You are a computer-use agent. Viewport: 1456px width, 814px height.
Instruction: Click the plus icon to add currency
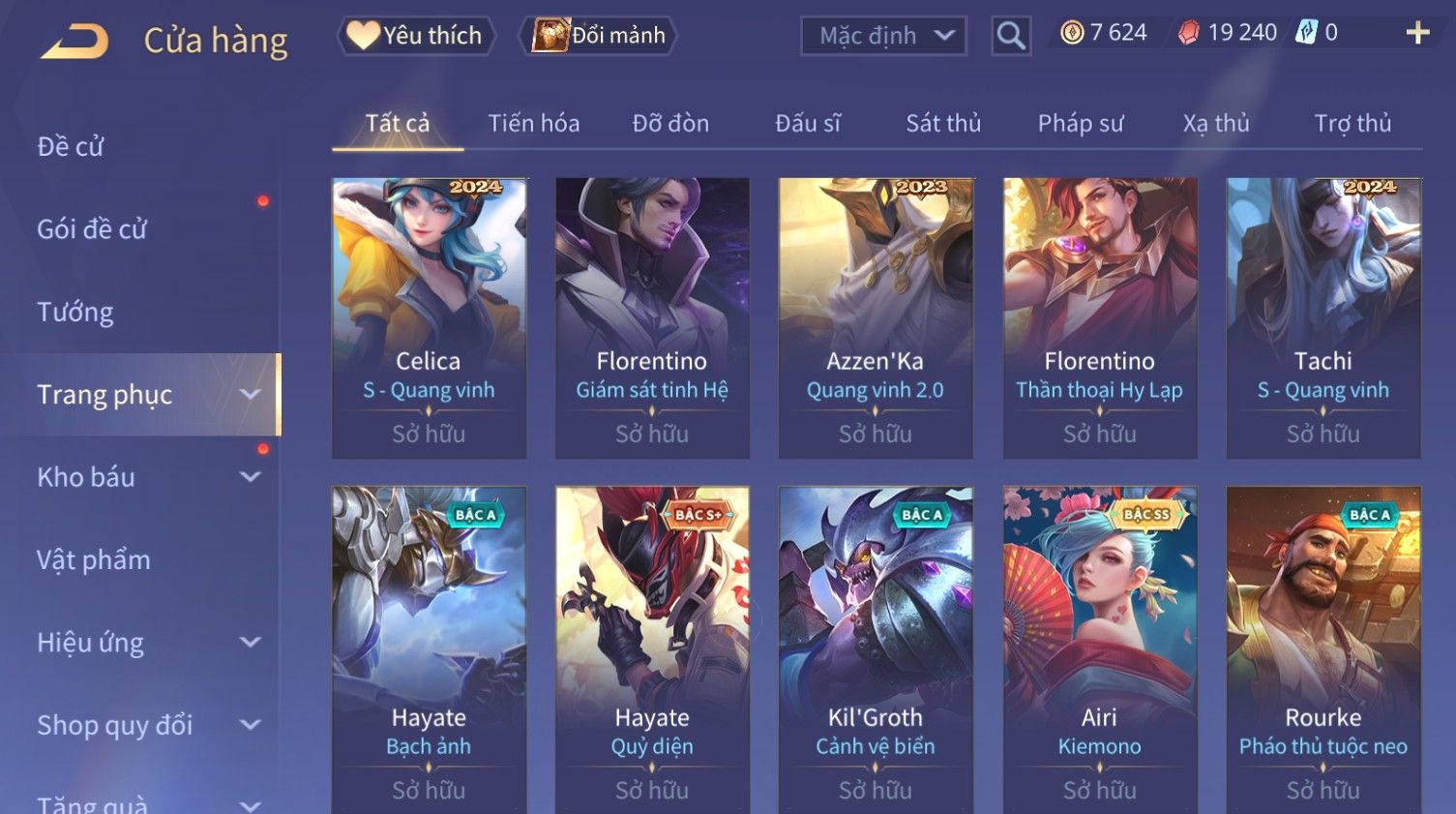pos(1417,33)
